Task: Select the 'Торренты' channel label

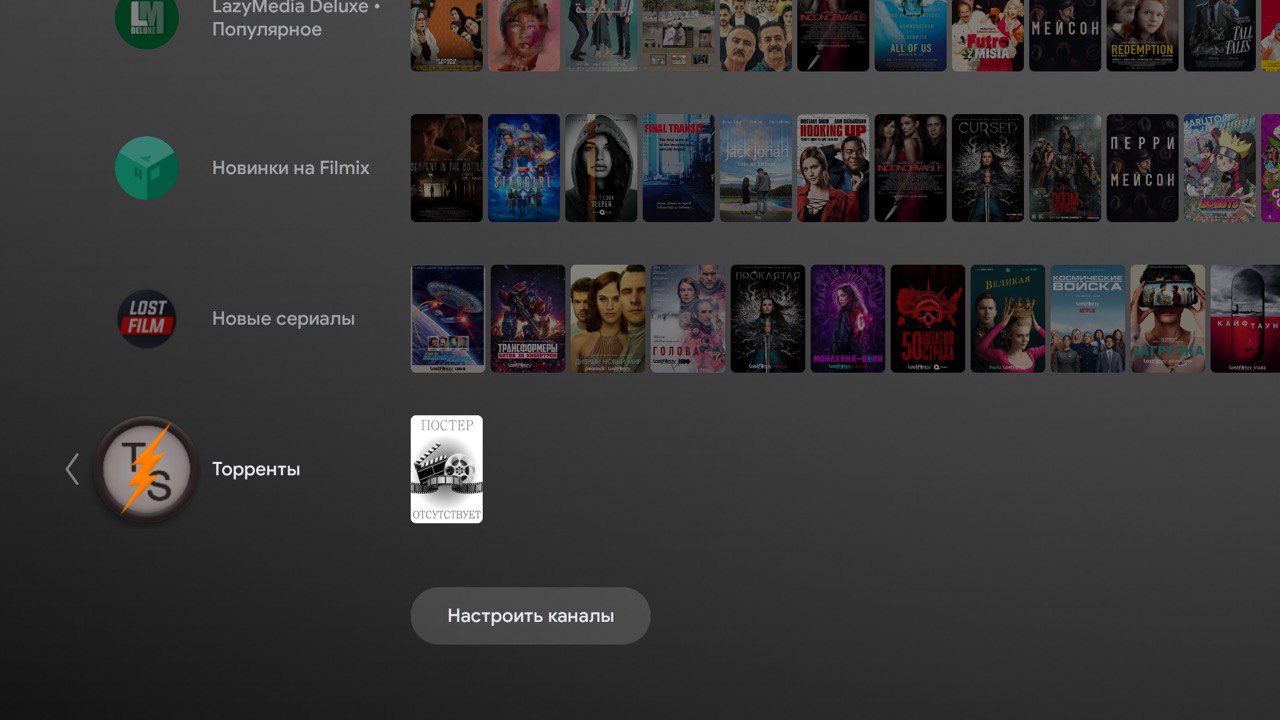Action: point(256,469)
